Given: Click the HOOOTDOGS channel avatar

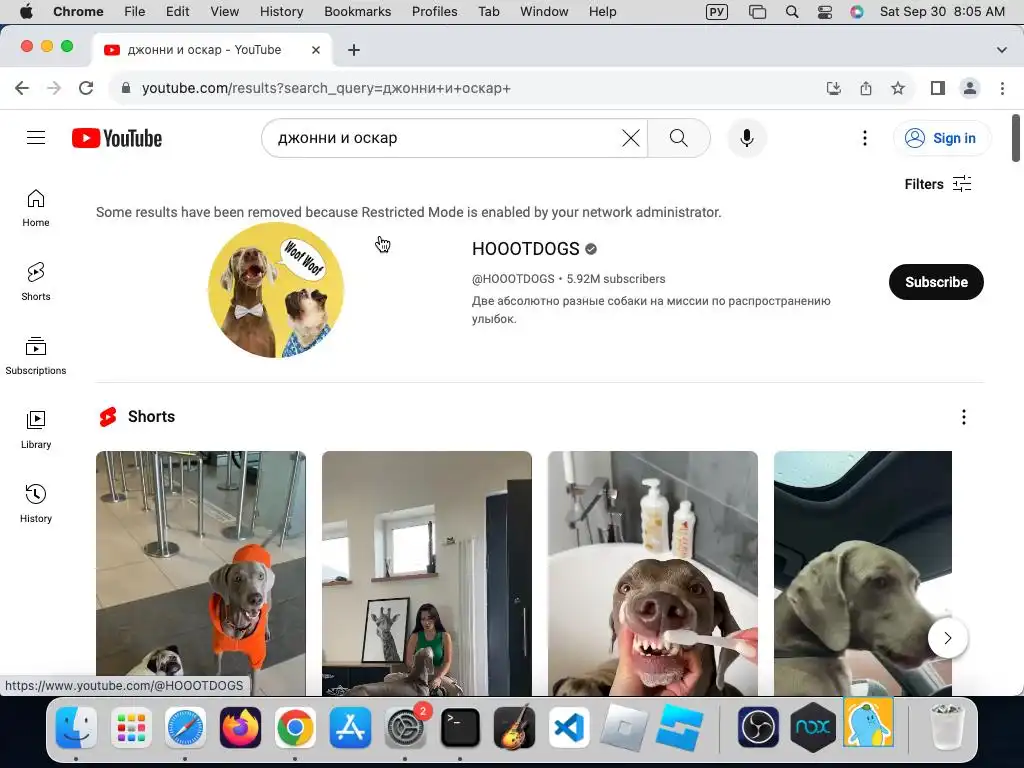Looking at the screenshot, I should click(276, 290).
